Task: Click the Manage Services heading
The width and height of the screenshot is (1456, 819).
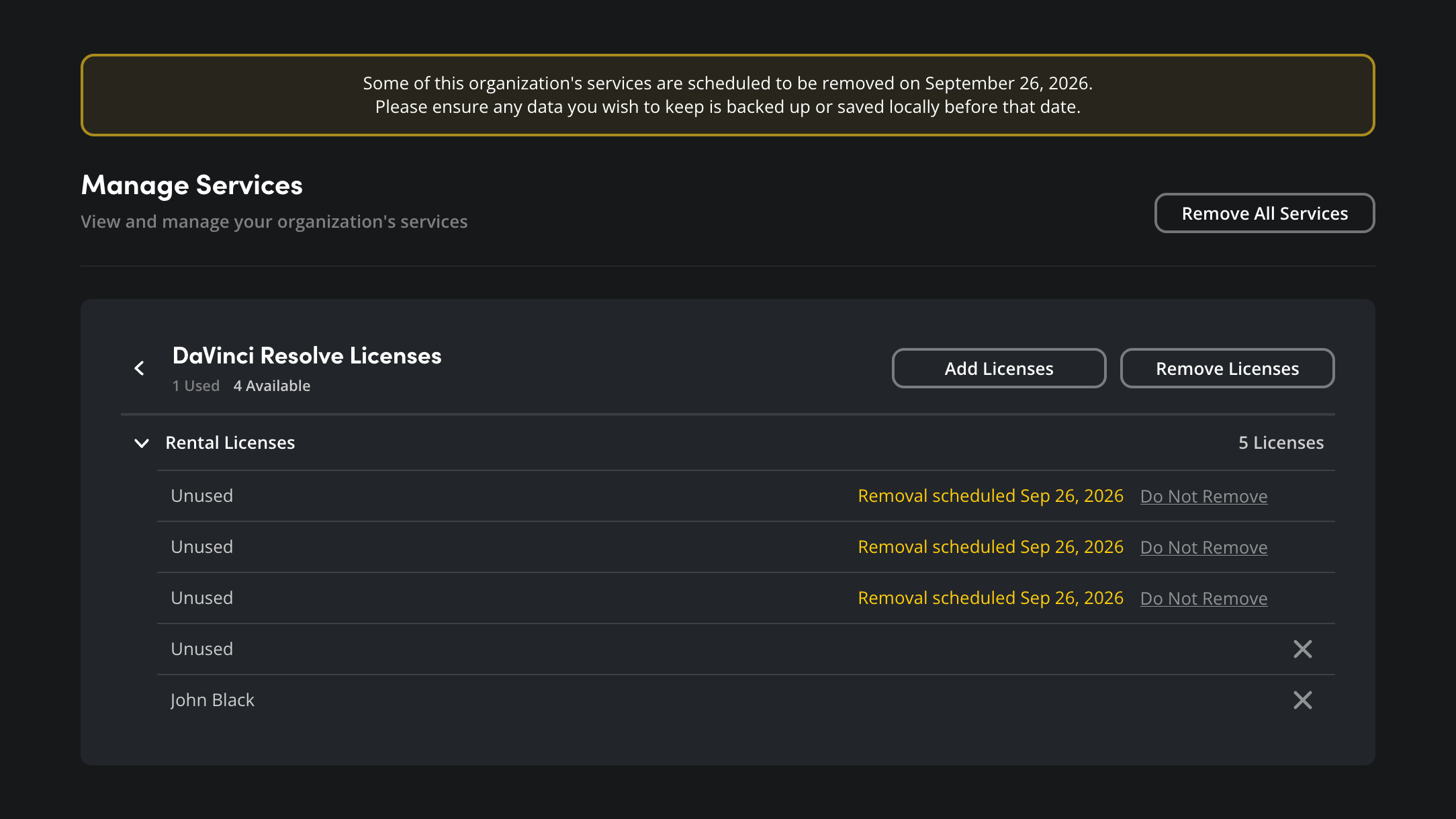Action: (192, 185)
